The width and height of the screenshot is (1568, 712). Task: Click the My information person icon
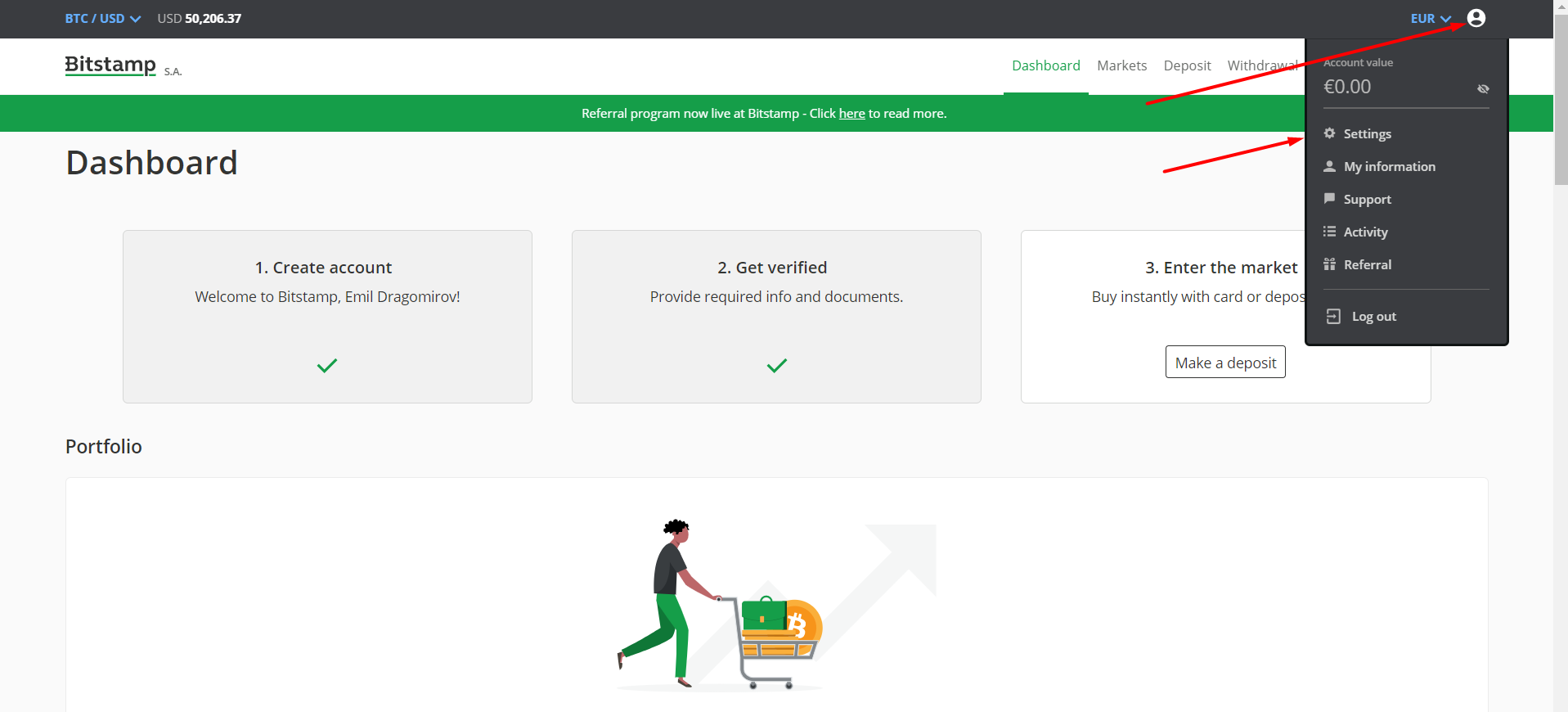1329,166
